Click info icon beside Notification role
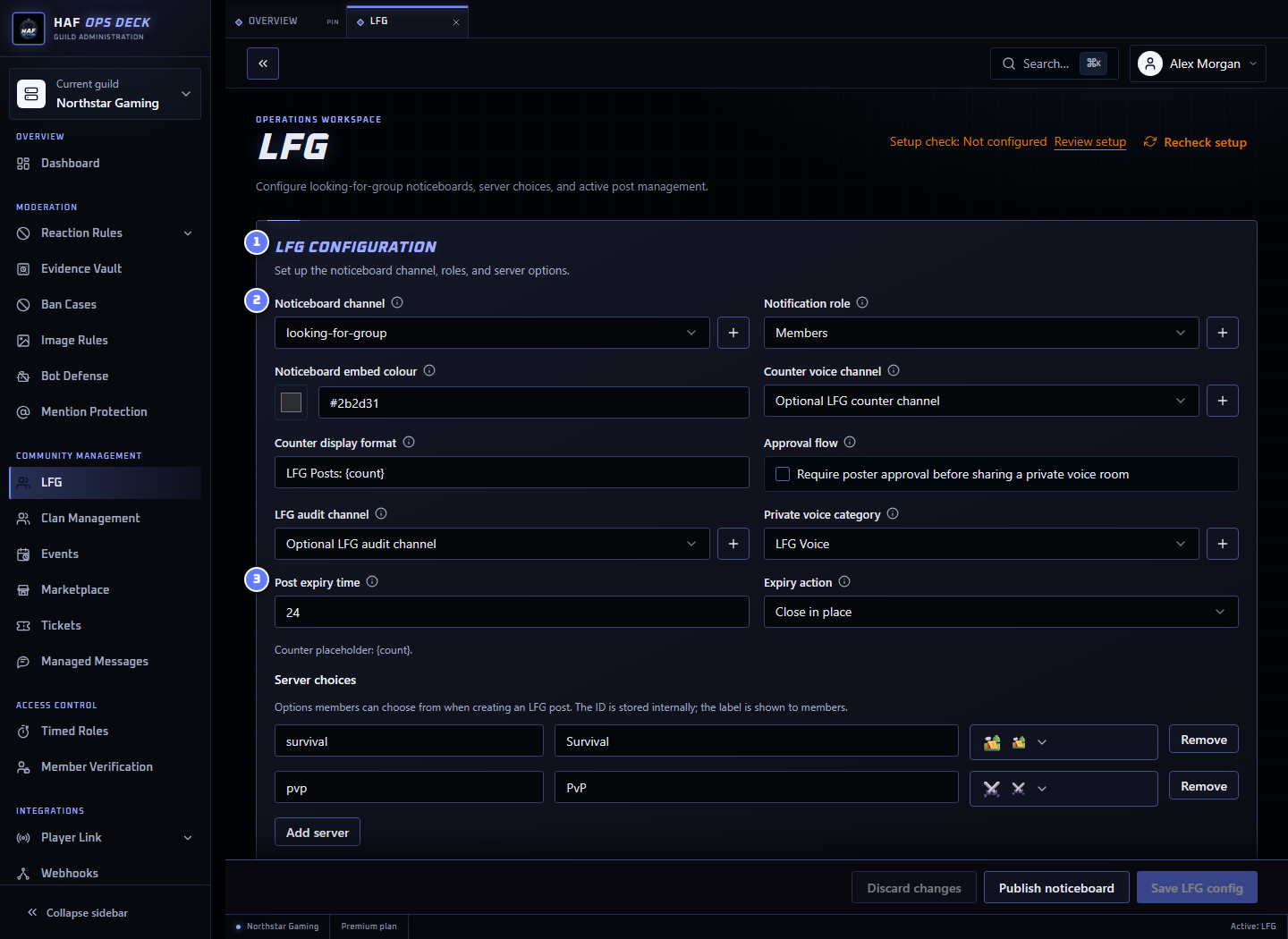 (862, 302)
